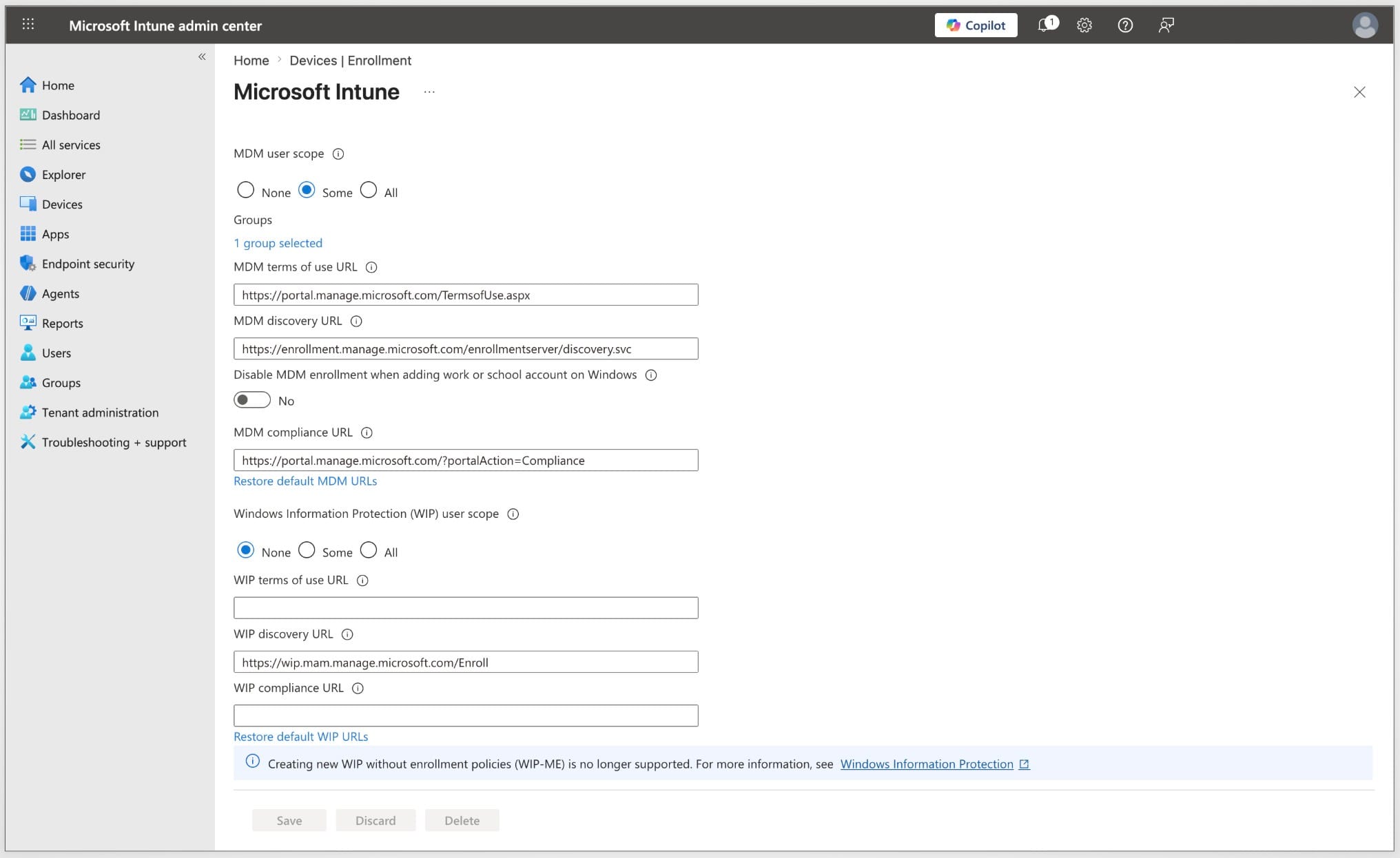Click the Explorer icon in sidebar
Viewport: 1400px width, 858px height.
pos(28,174)
